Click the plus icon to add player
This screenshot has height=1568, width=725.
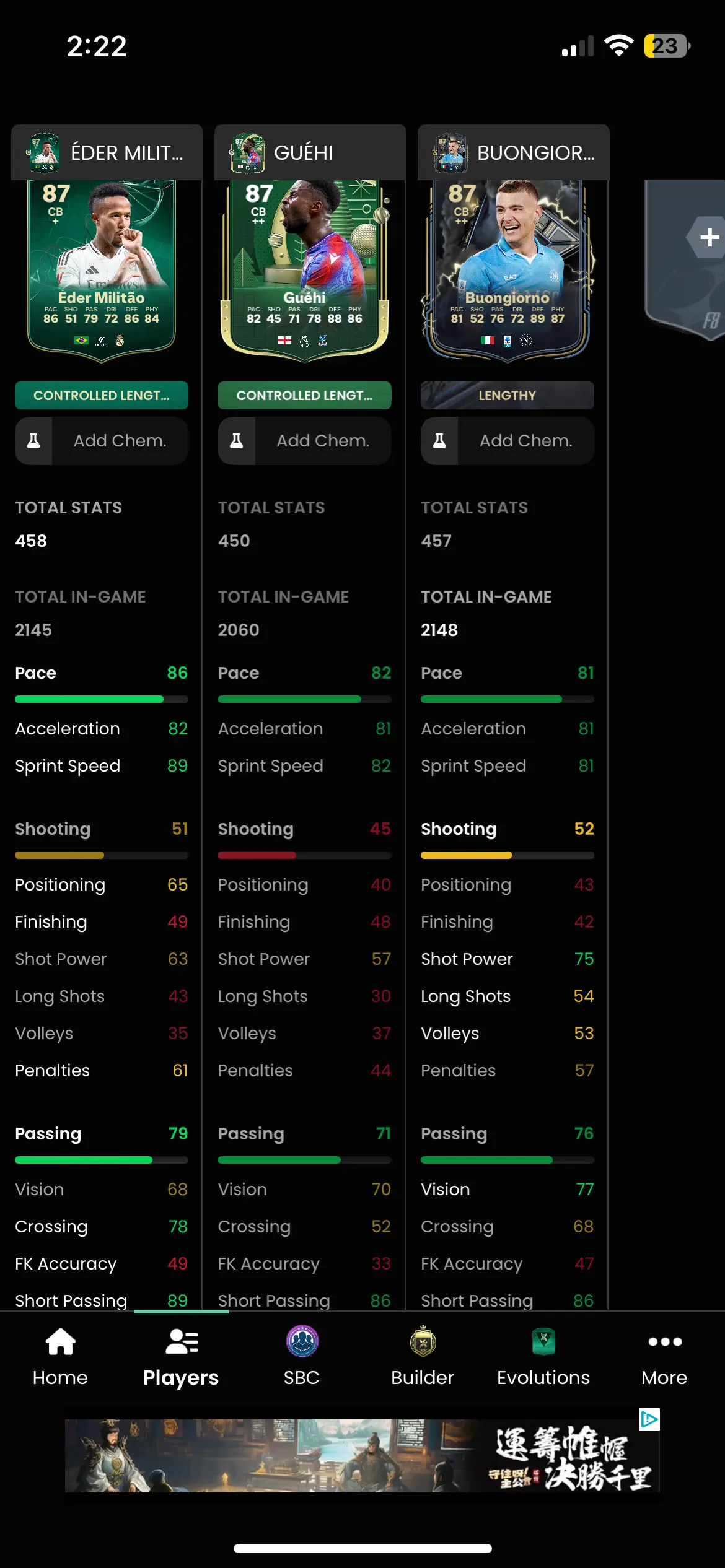click(x=709, y=237)
